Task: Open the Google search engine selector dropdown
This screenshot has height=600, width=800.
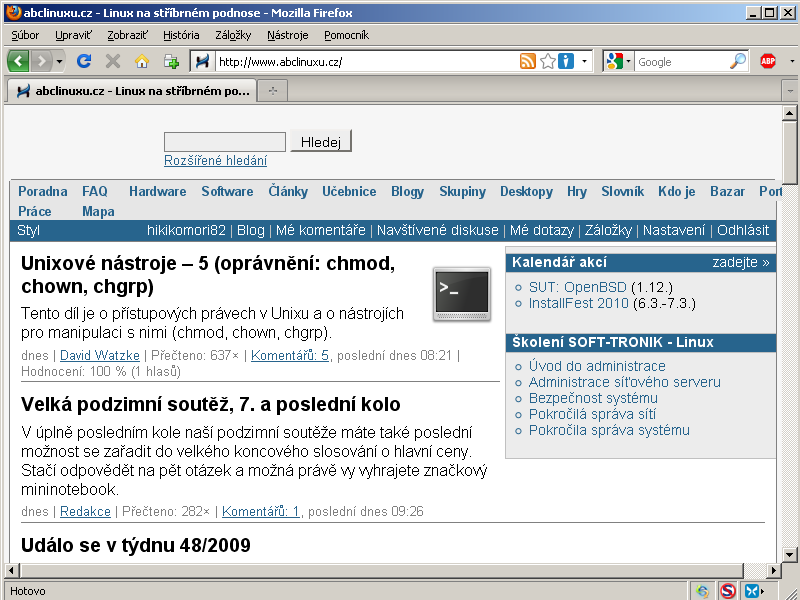Action: [x=618, y=62]
